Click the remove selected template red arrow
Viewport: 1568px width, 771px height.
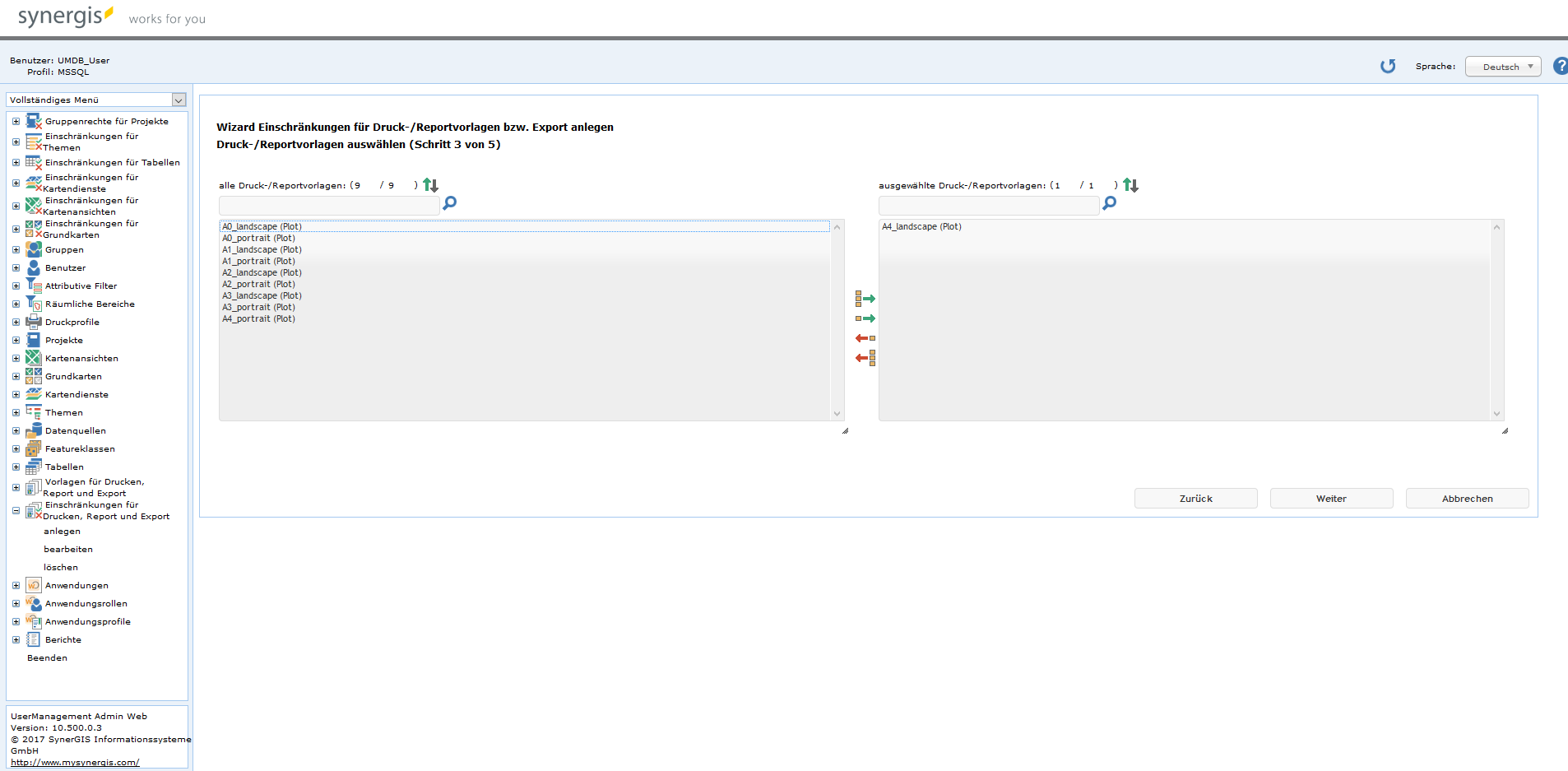865,338
